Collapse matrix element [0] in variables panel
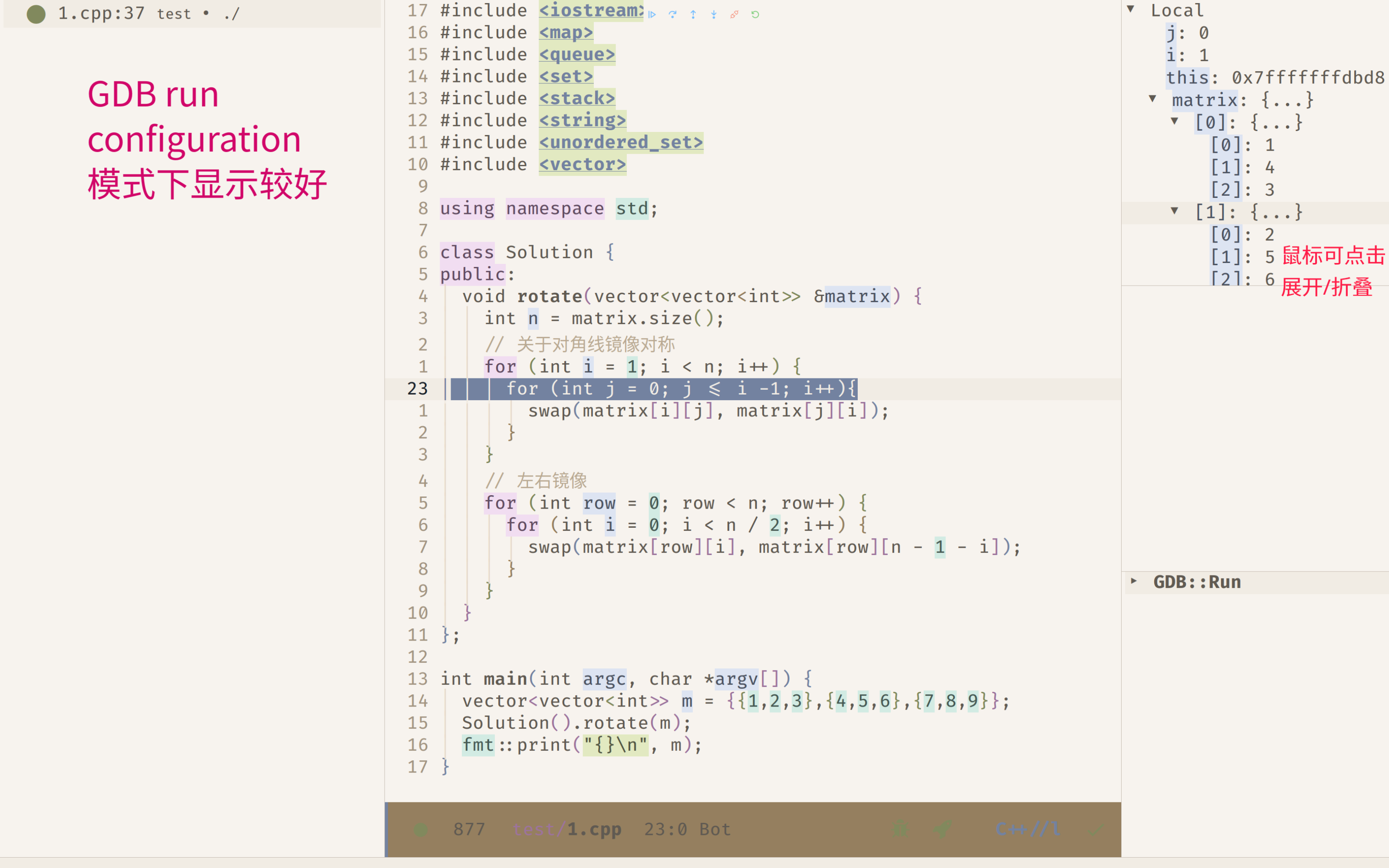Screen dimensions: 1389x868 (1175, 121)
